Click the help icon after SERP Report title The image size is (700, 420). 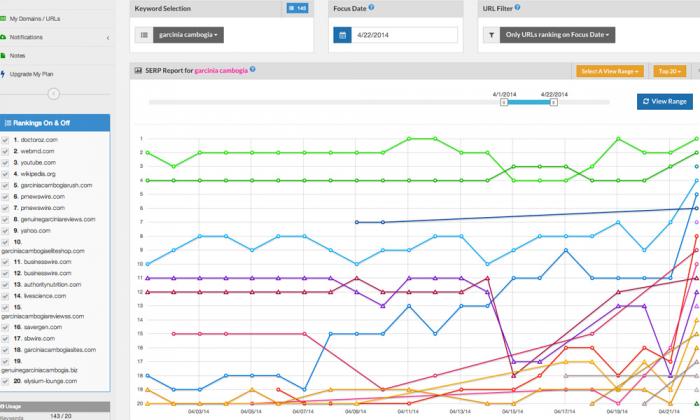252,69
